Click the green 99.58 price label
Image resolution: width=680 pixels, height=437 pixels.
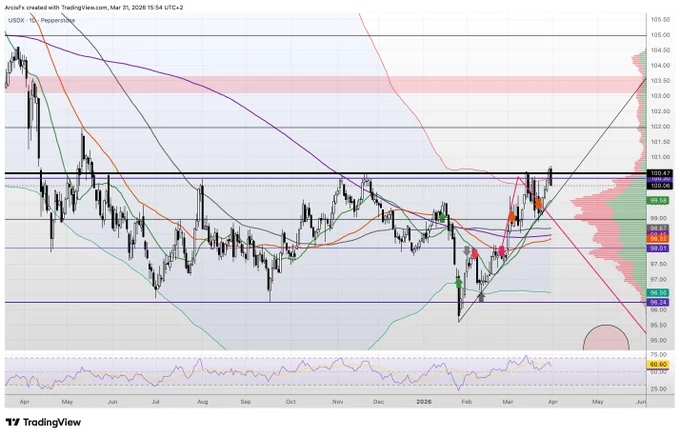(659, 201)
